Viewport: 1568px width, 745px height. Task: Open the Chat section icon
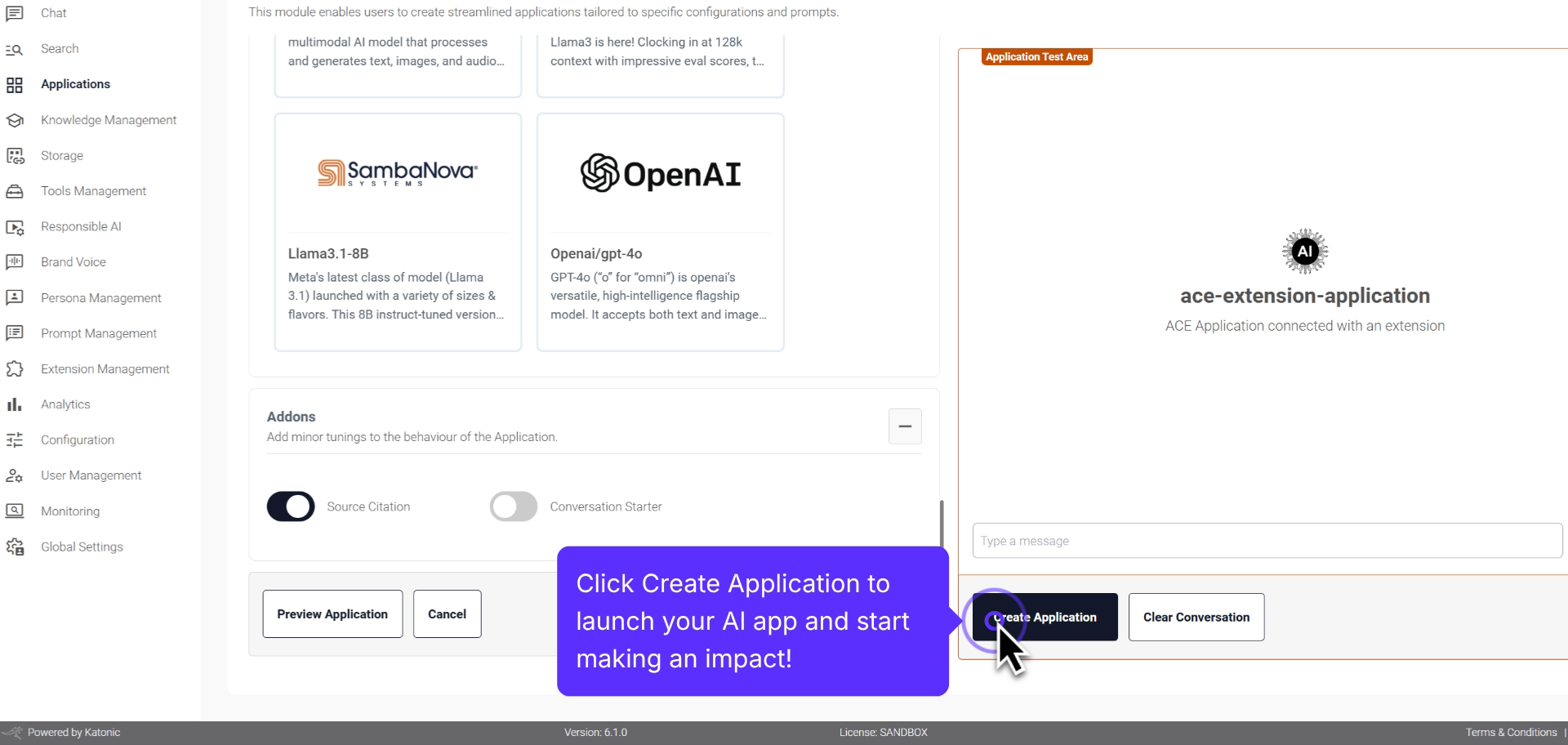tap(16, 12)
